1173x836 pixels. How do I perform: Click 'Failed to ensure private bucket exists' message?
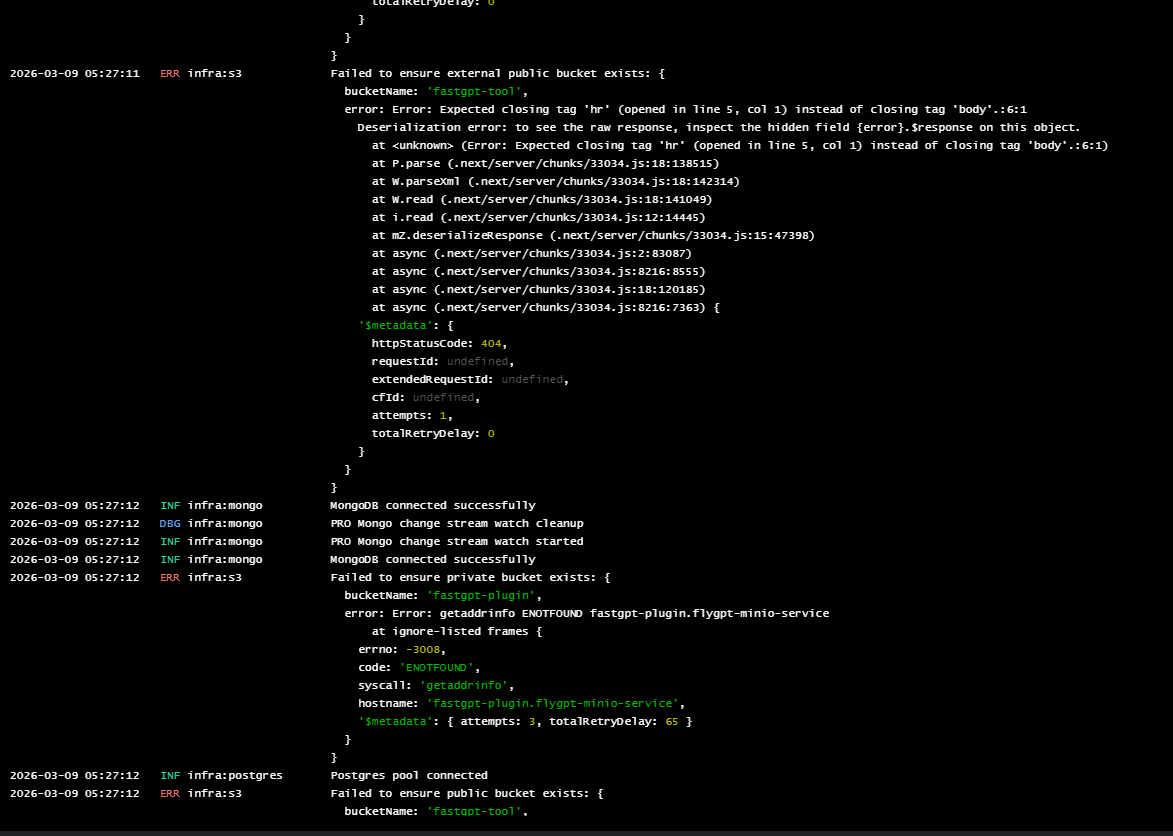pyautogui.click(x=470, y=577)
